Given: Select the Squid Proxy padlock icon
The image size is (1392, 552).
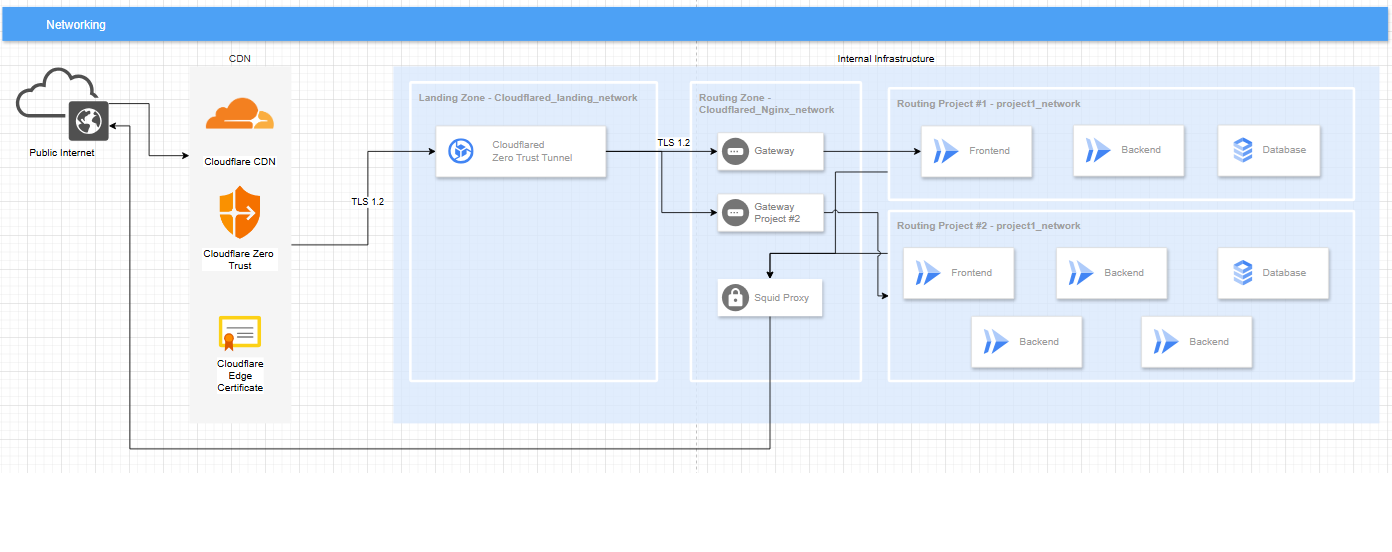Looking at the screenshot, I should pos(735,297).
